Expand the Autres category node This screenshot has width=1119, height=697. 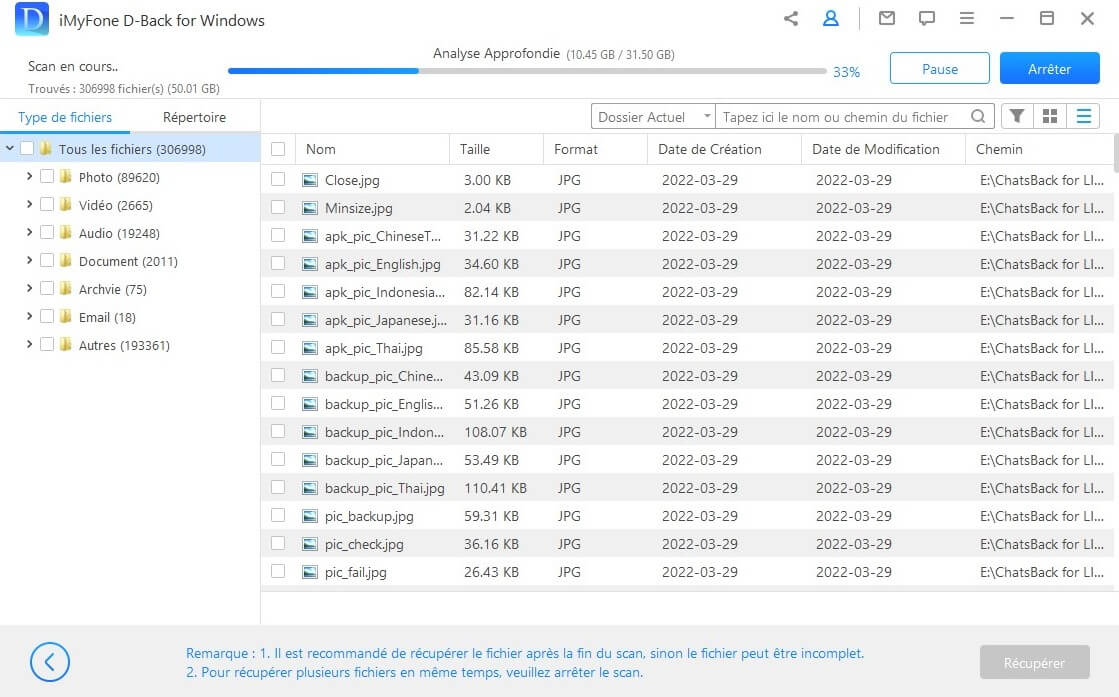(29, 345)
